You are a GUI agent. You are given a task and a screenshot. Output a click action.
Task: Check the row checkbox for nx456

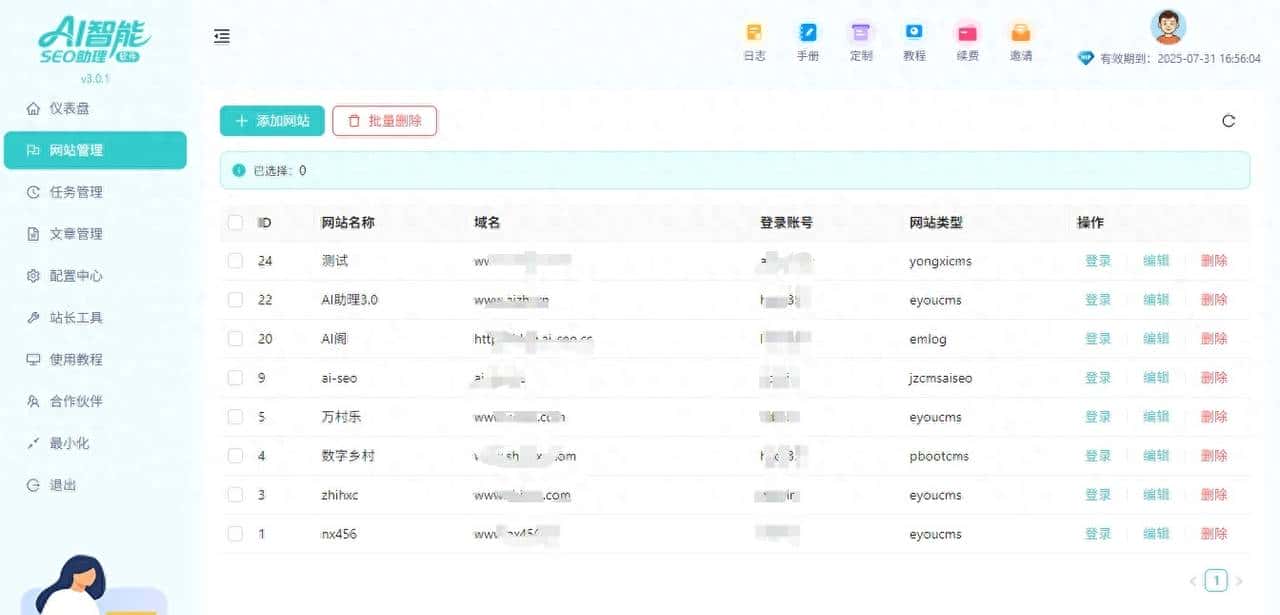(235, 533)
